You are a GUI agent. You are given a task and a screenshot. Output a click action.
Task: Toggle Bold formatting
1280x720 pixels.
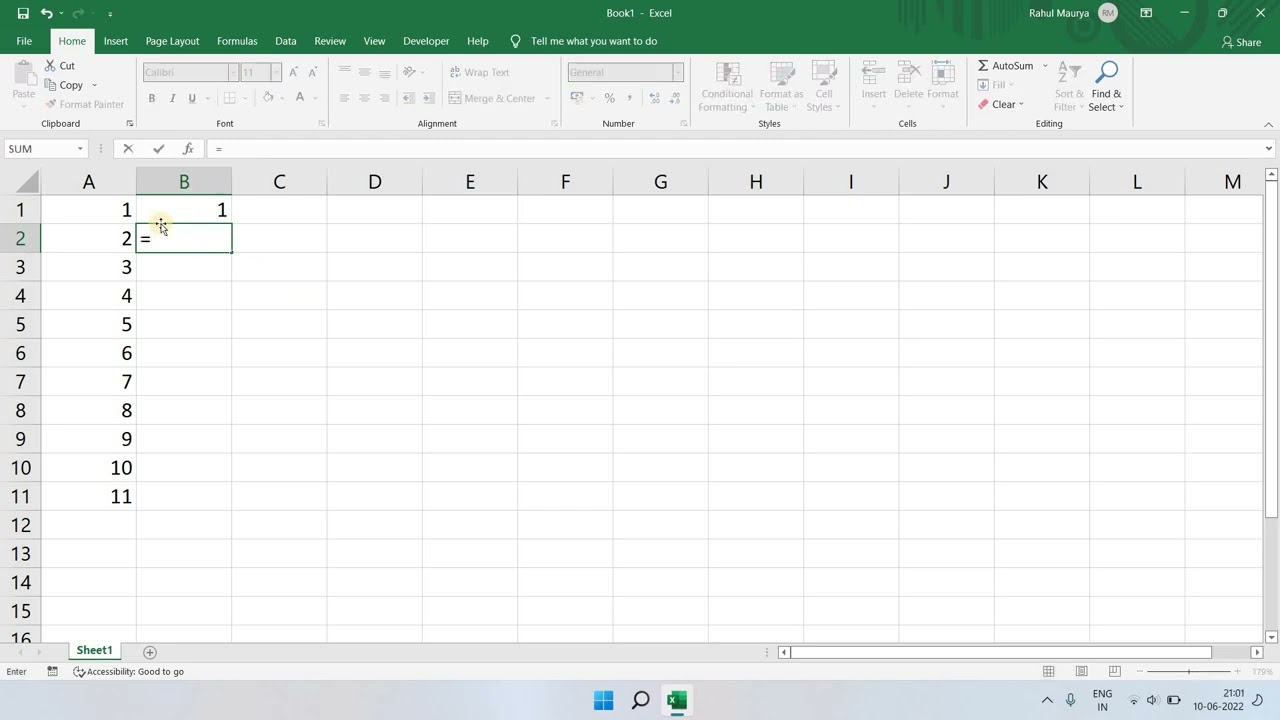(x=152, y=98)
